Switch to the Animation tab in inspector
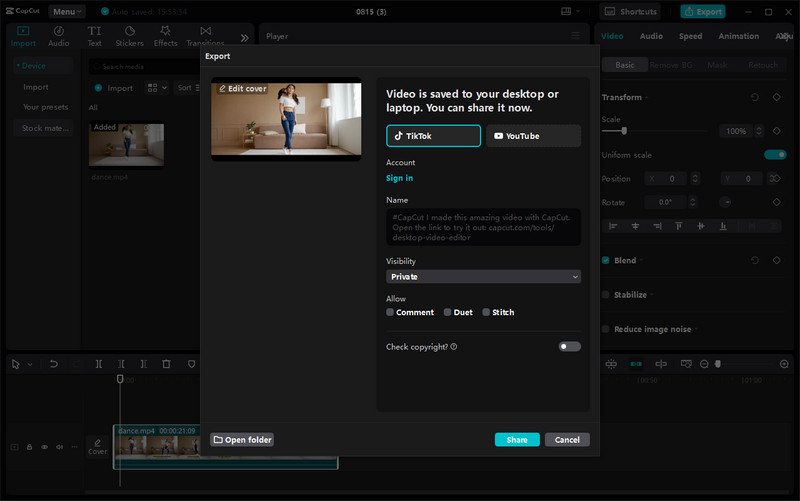The height and width of the screenshot is (501, 800). [x=738, y=36]
